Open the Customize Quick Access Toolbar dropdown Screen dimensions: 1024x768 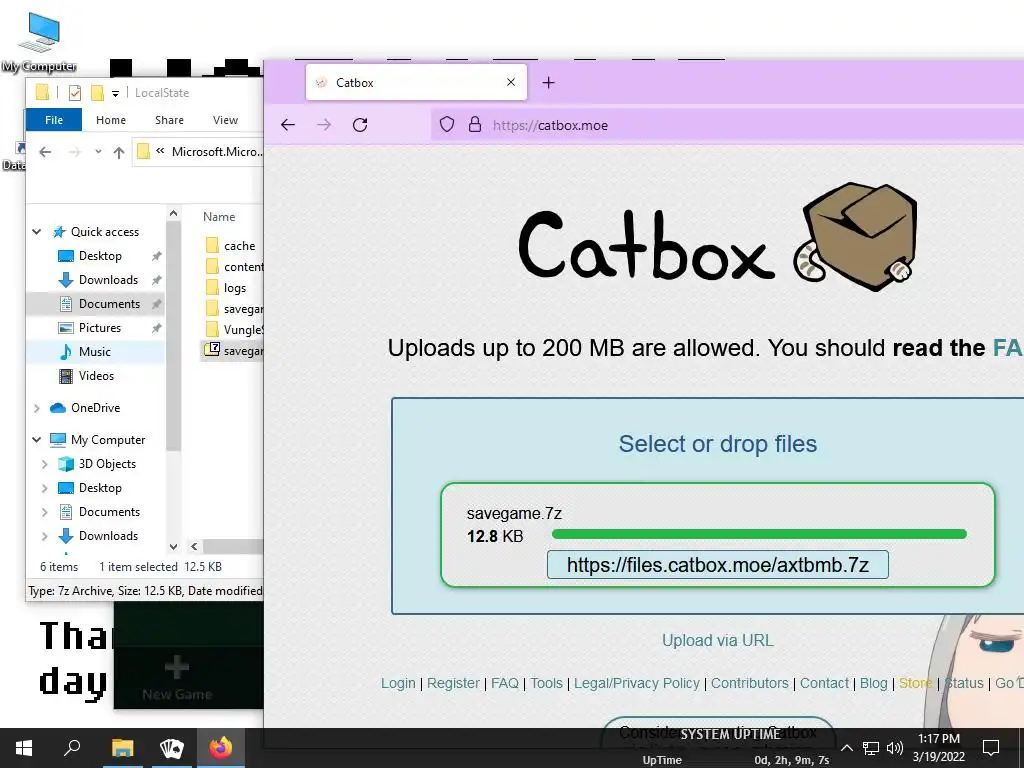pos(116,93)
